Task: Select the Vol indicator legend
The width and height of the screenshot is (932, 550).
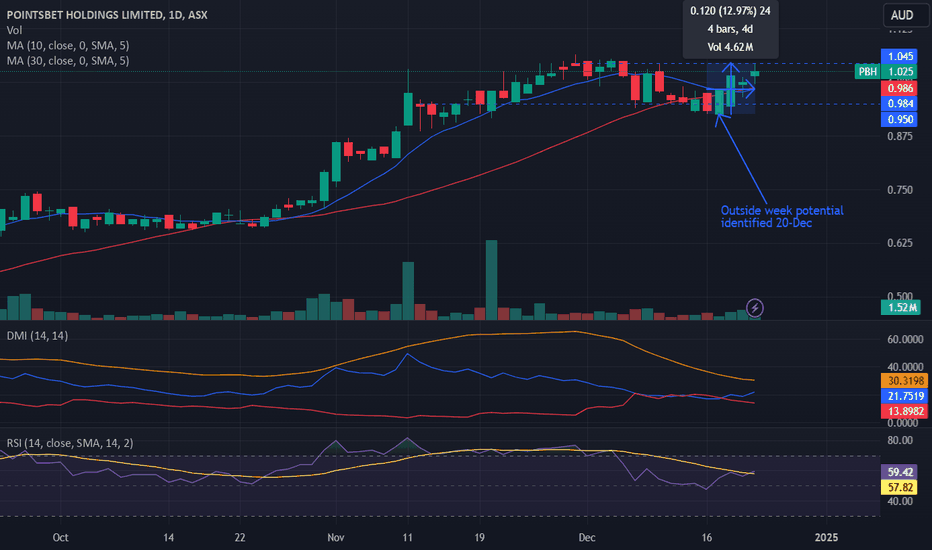Action: (14, 30)
